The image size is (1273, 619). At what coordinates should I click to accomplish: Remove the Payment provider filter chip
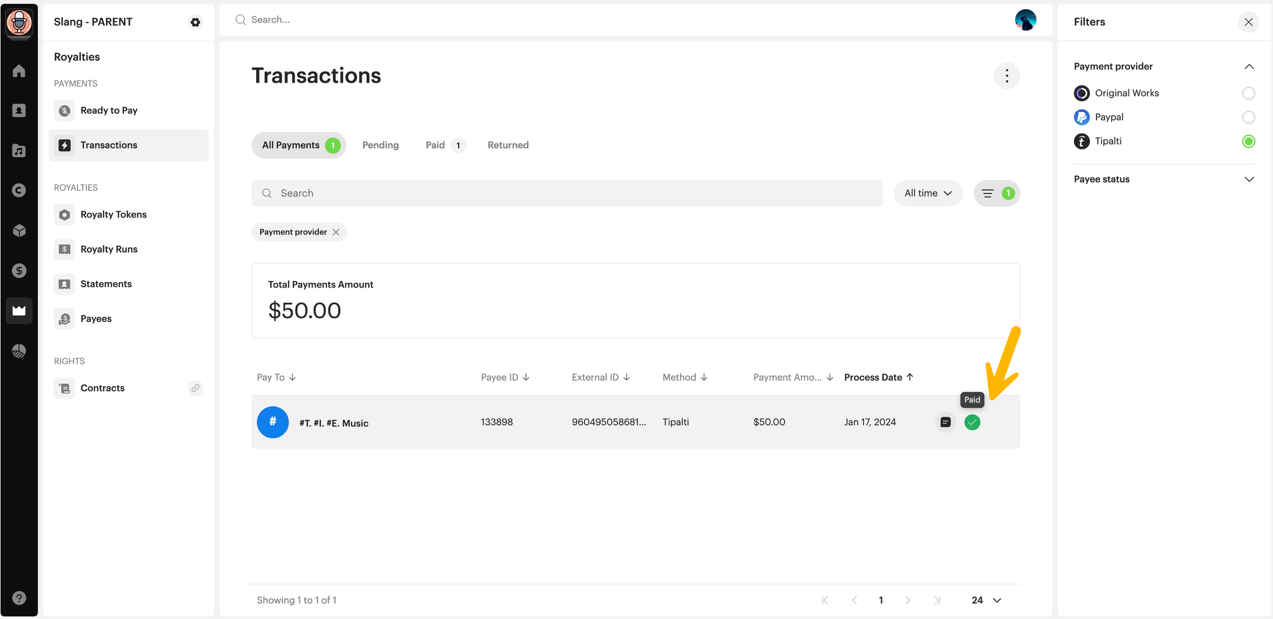click(x=336, y=232)
